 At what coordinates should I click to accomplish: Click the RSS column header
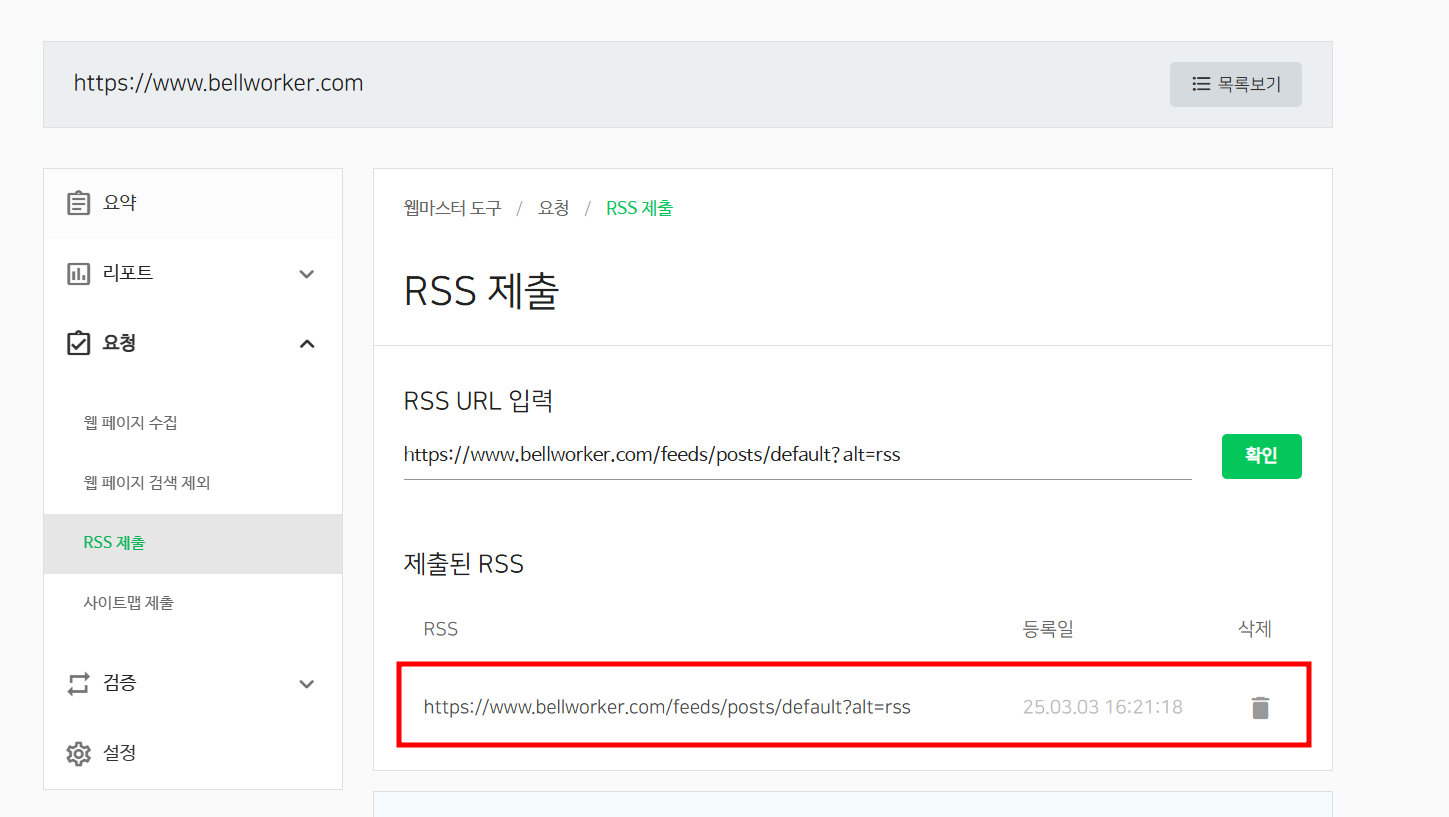click(441, 629)
